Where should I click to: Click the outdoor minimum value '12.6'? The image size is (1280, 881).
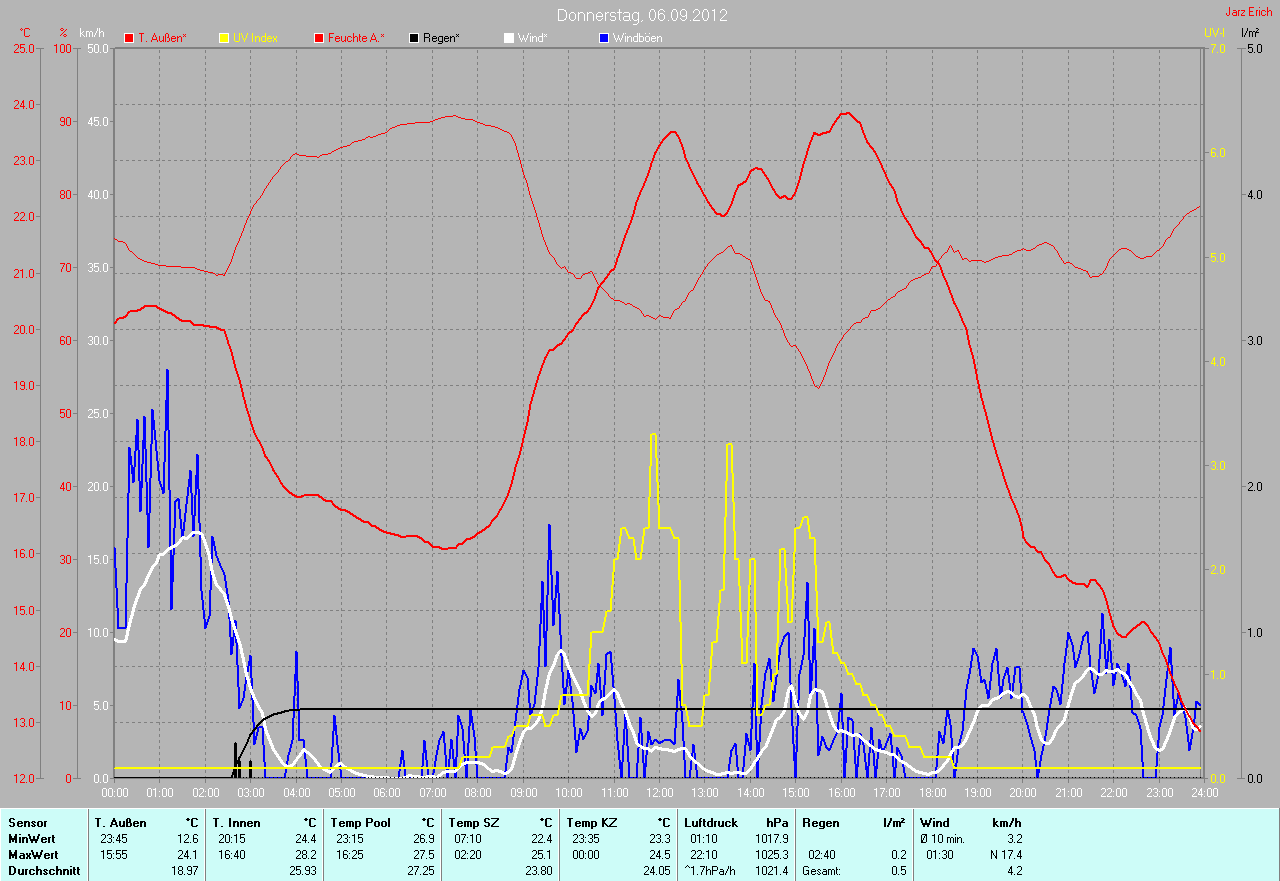pos(188,839)
